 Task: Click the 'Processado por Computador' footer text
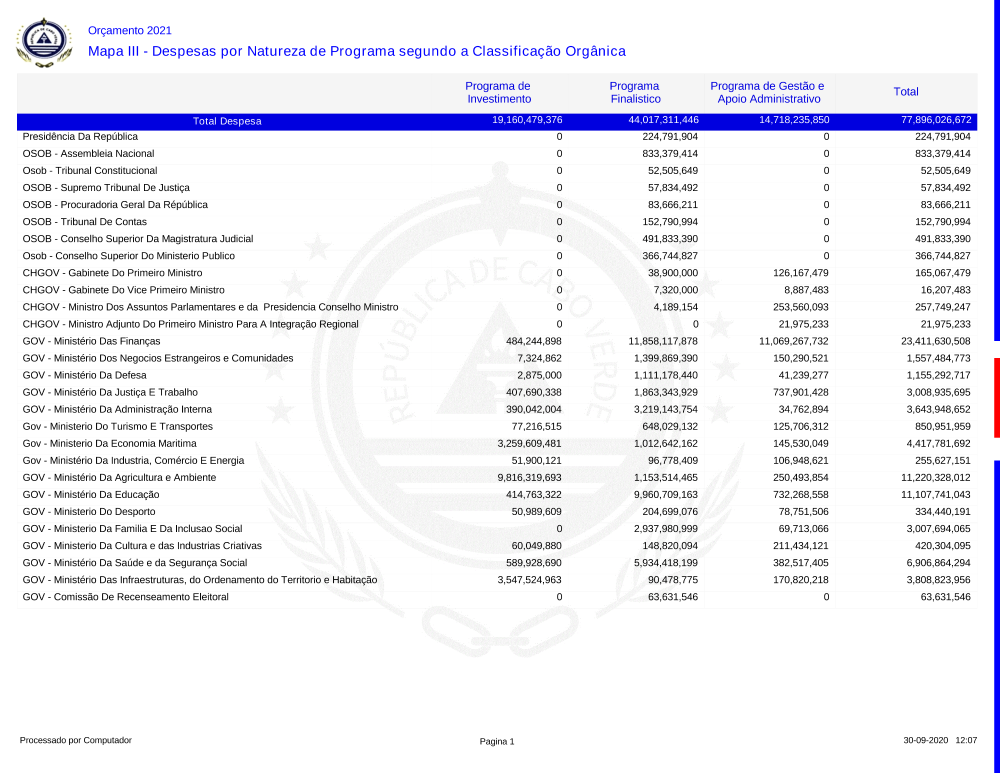76,740
